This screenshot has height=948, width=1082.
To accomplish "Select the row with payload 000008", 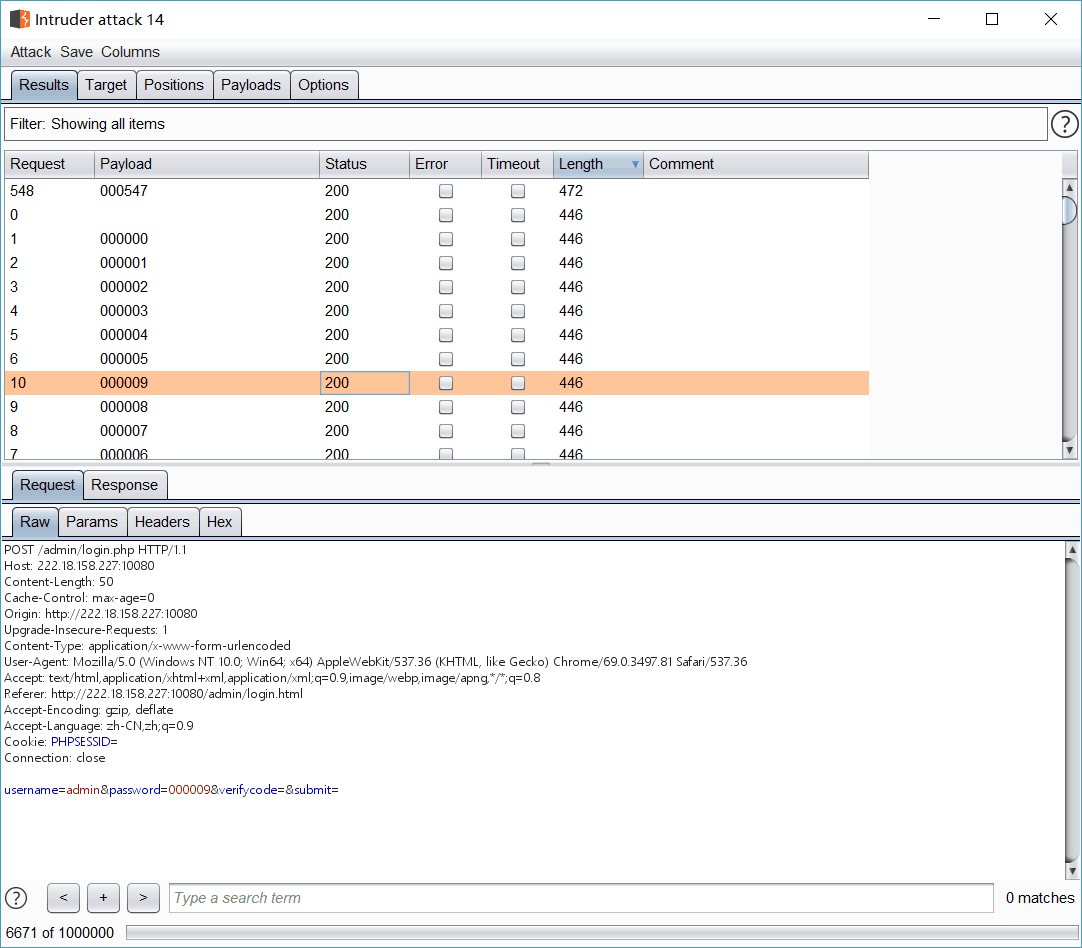I will point(436,407).
